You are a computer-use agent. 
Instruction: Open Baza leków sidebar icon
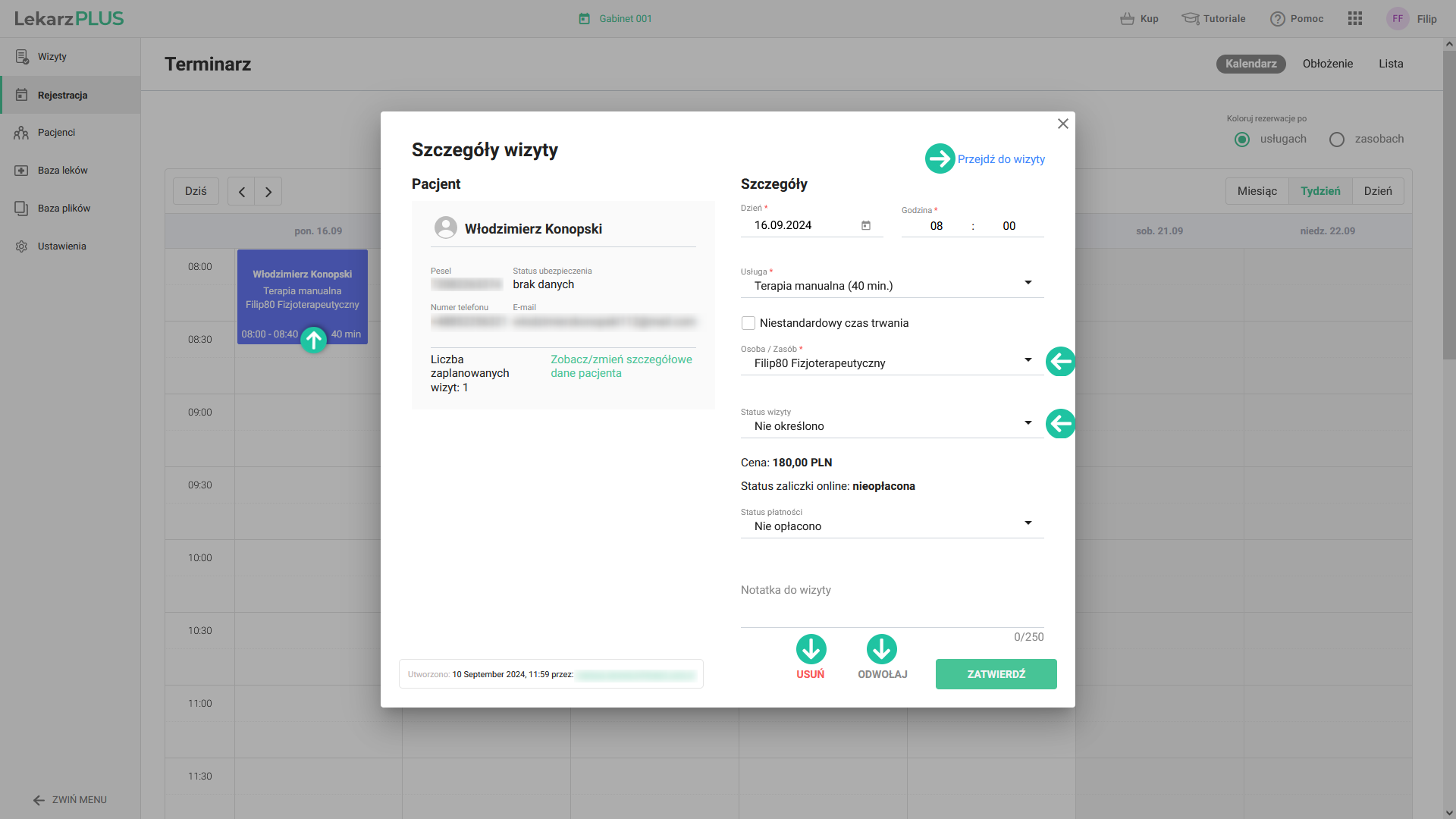click(x=21, y=171)
